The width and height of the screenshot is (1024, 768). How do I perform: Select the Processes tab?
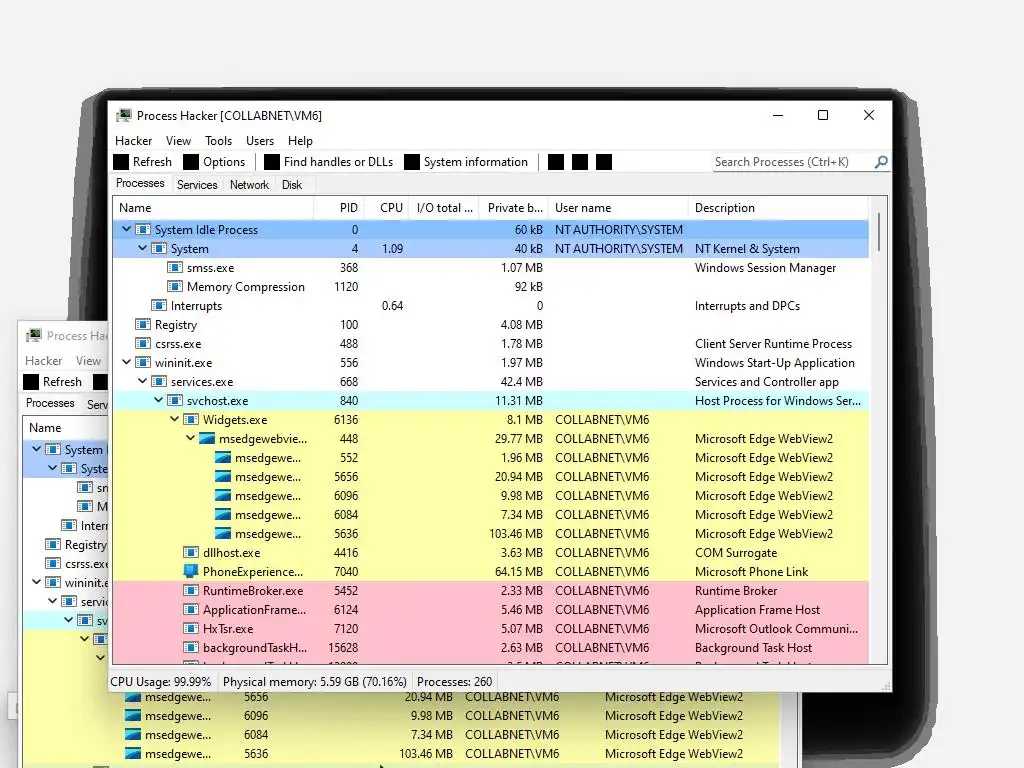pos(140,184)
